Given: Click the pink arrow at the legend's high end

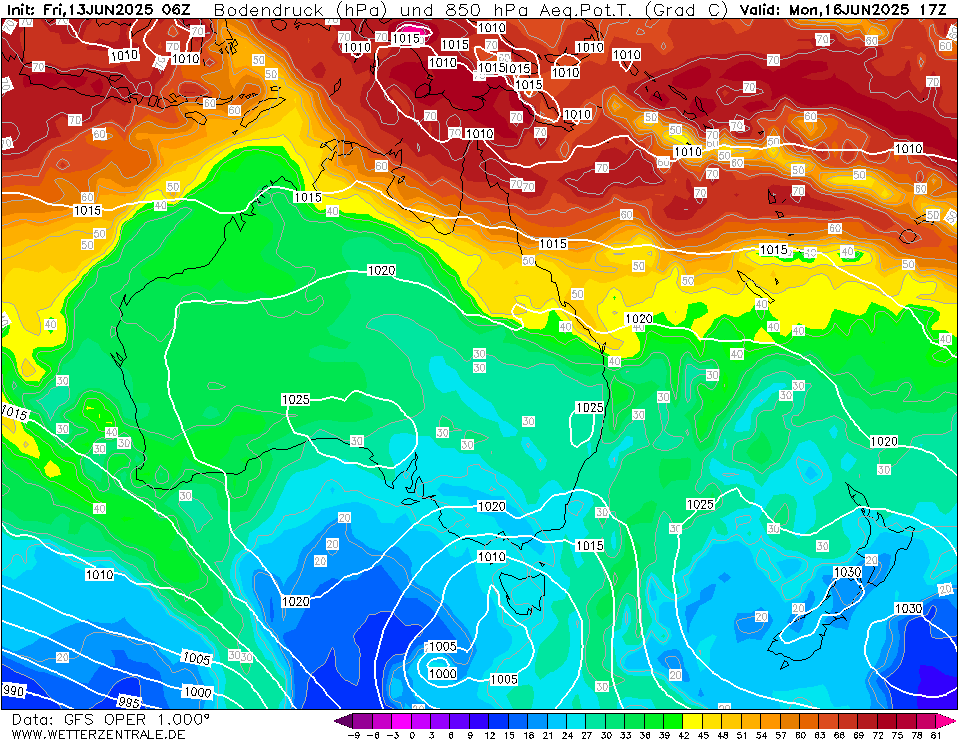Looking at the screenshot, I should (945, 720).
